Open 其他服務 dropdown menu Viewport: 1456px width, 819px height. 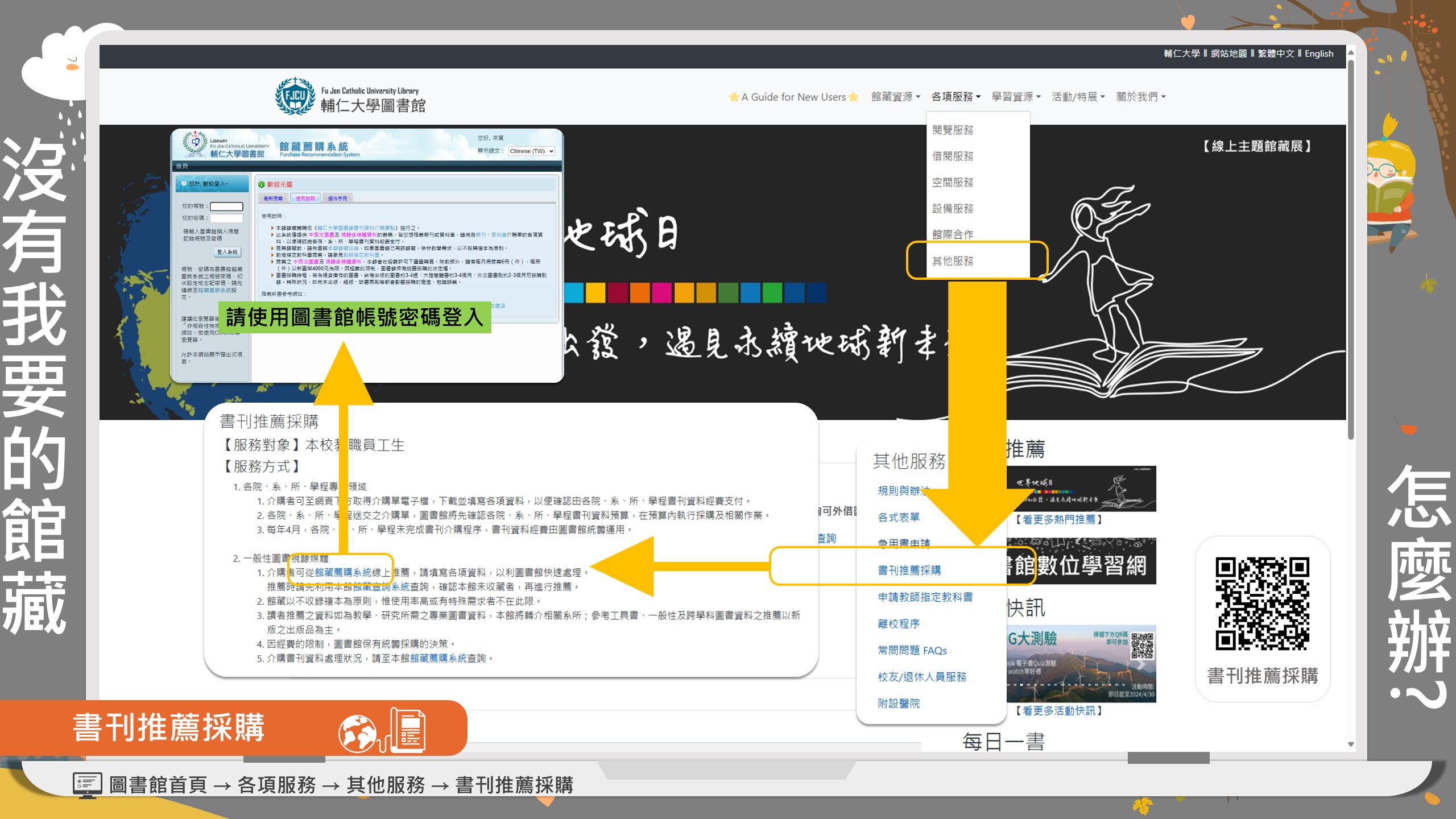click(x=955, y=260)
